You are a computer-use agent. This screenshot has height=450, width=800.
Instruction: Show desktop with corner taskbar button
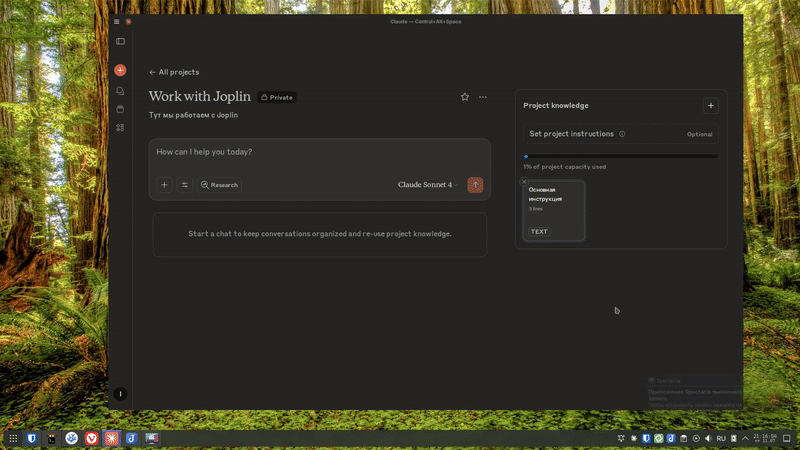click(x=787, y=438)
